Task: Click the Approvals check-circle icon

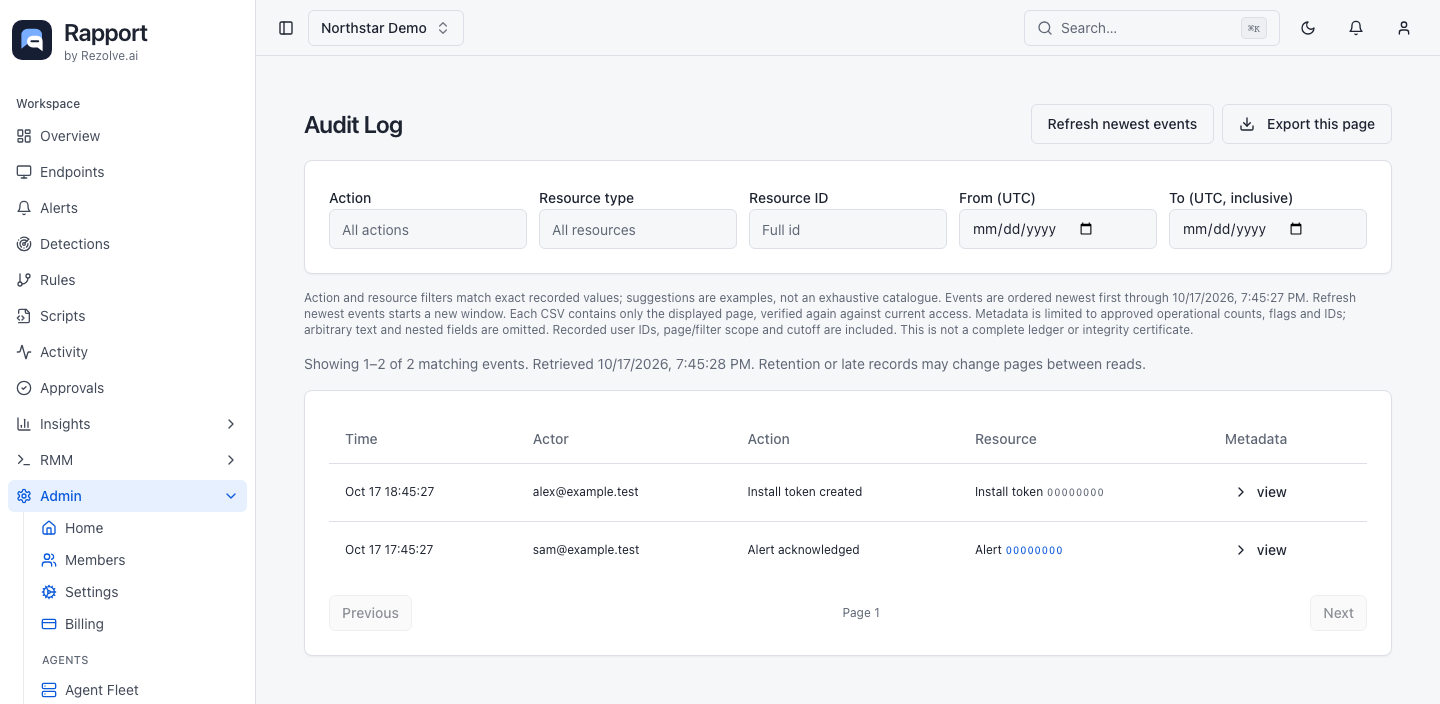Action: 24,388
